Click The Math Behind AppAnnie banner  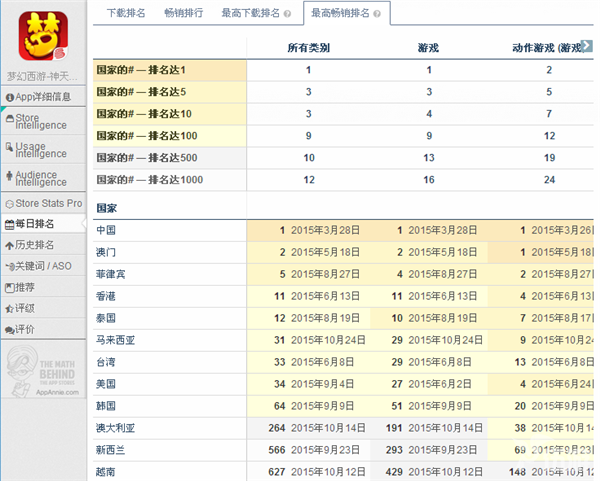click(43, 370)
